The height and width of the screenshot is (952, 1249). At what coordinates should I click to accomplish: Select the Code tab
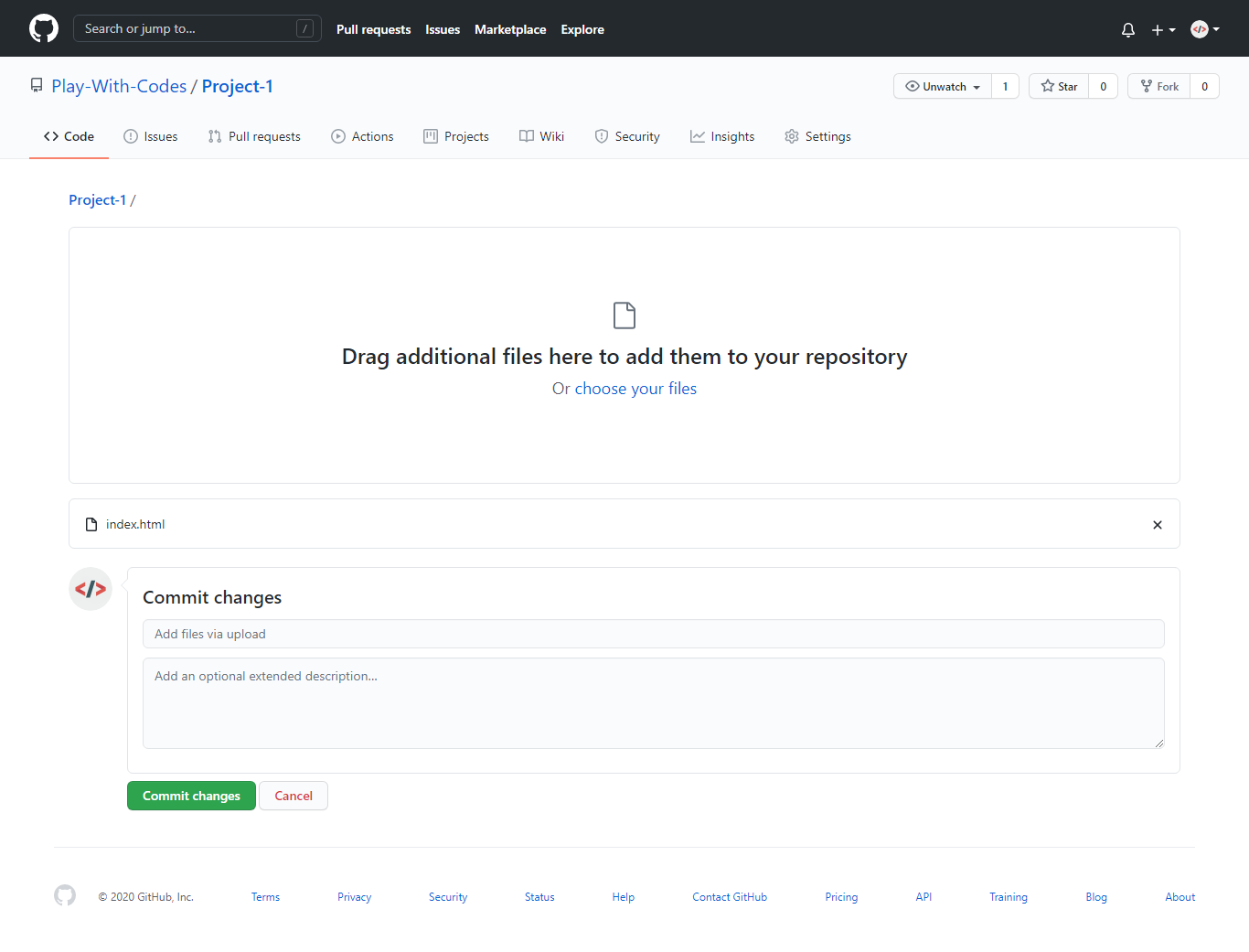click(69, 136)
